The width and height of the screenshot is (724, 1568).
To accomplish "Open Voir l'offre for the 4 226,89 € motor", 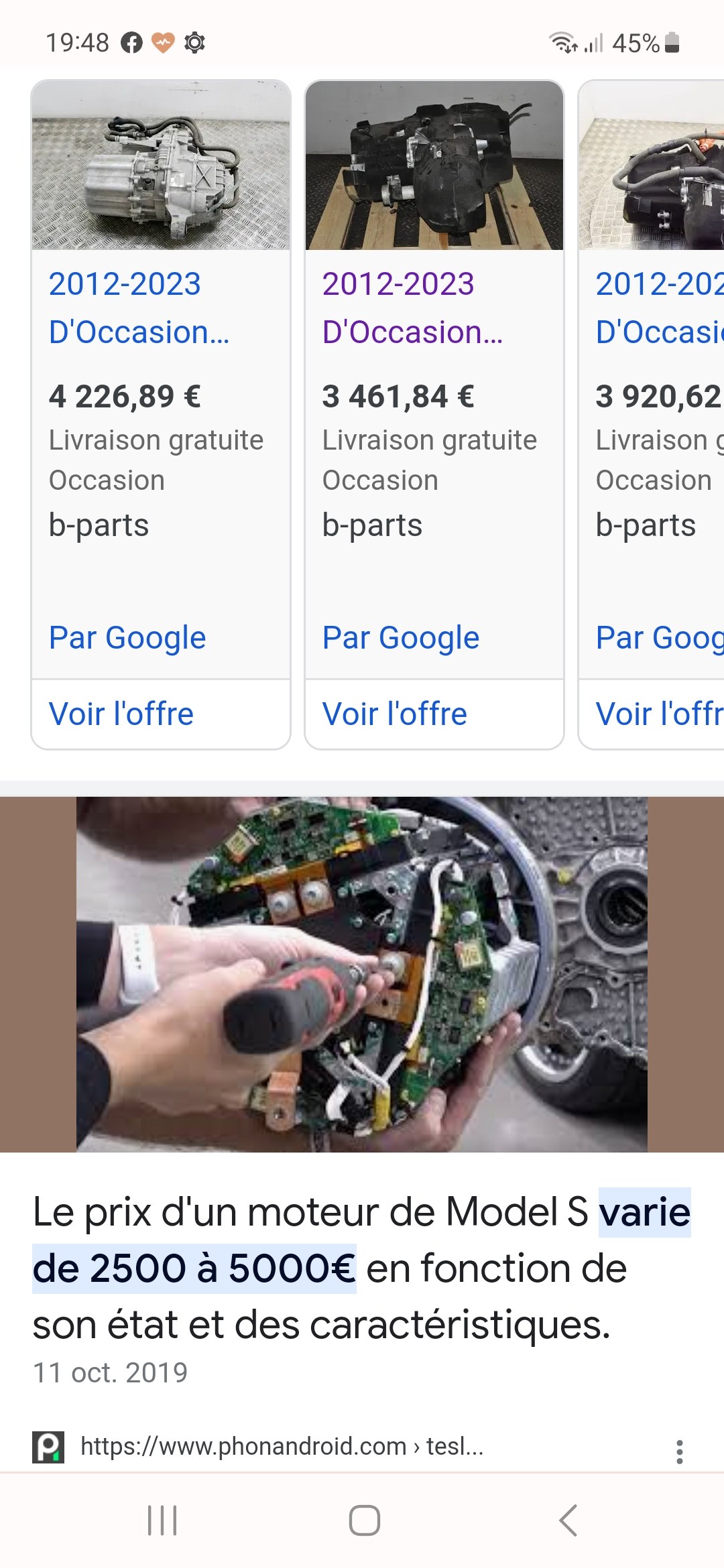I will (x=121, y=714).
